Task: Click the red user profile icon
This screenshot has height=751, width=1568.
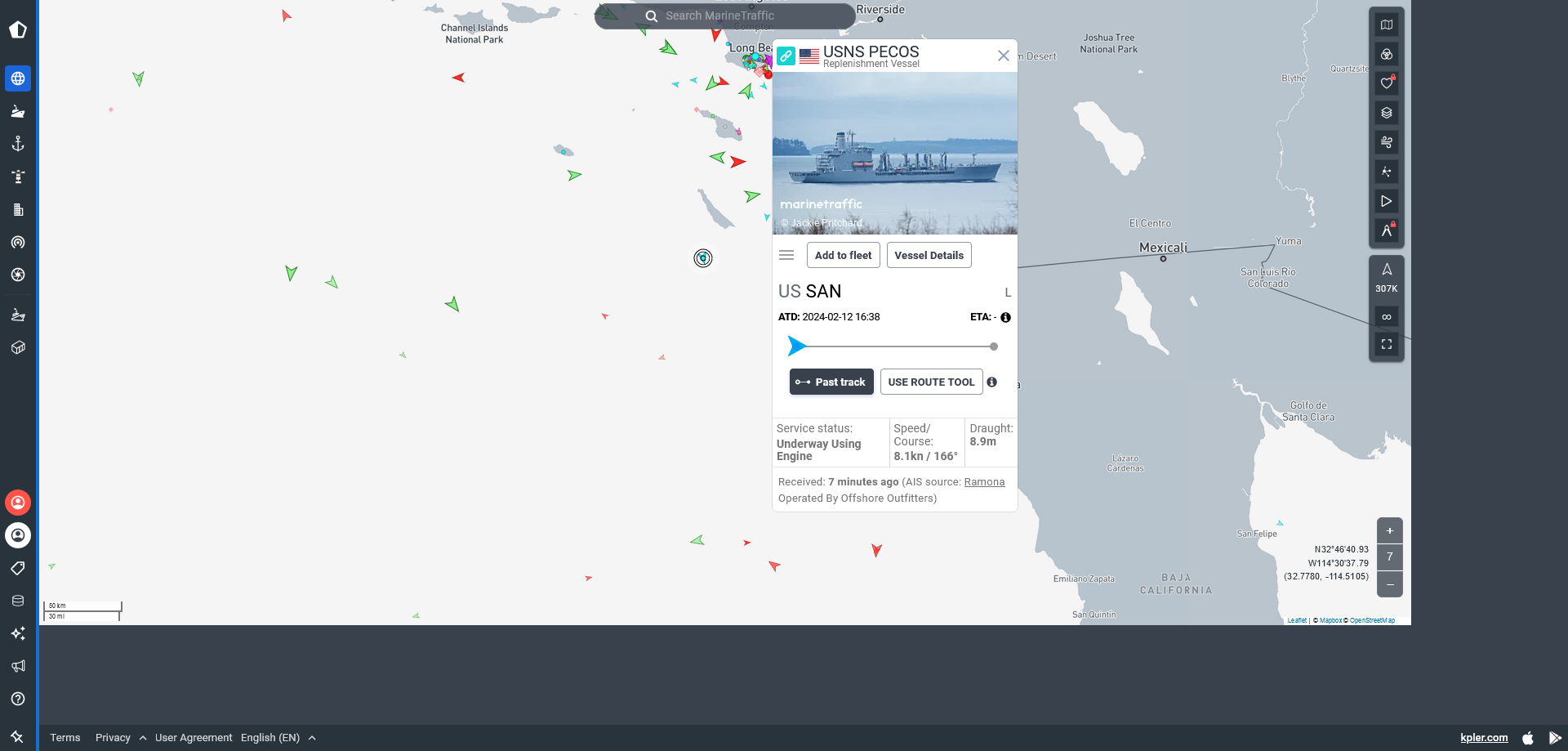Action: coord(18,503)
